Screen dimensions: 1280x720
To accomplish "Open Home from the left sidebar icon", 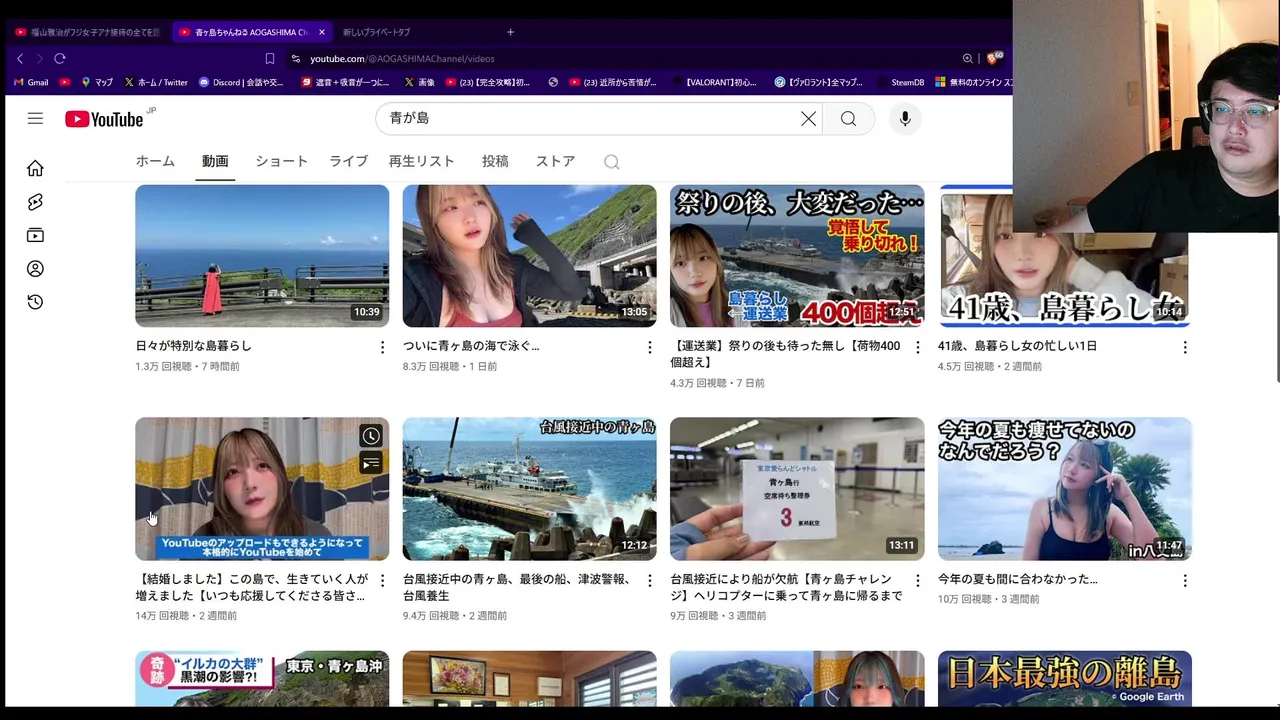I will 35,168.
